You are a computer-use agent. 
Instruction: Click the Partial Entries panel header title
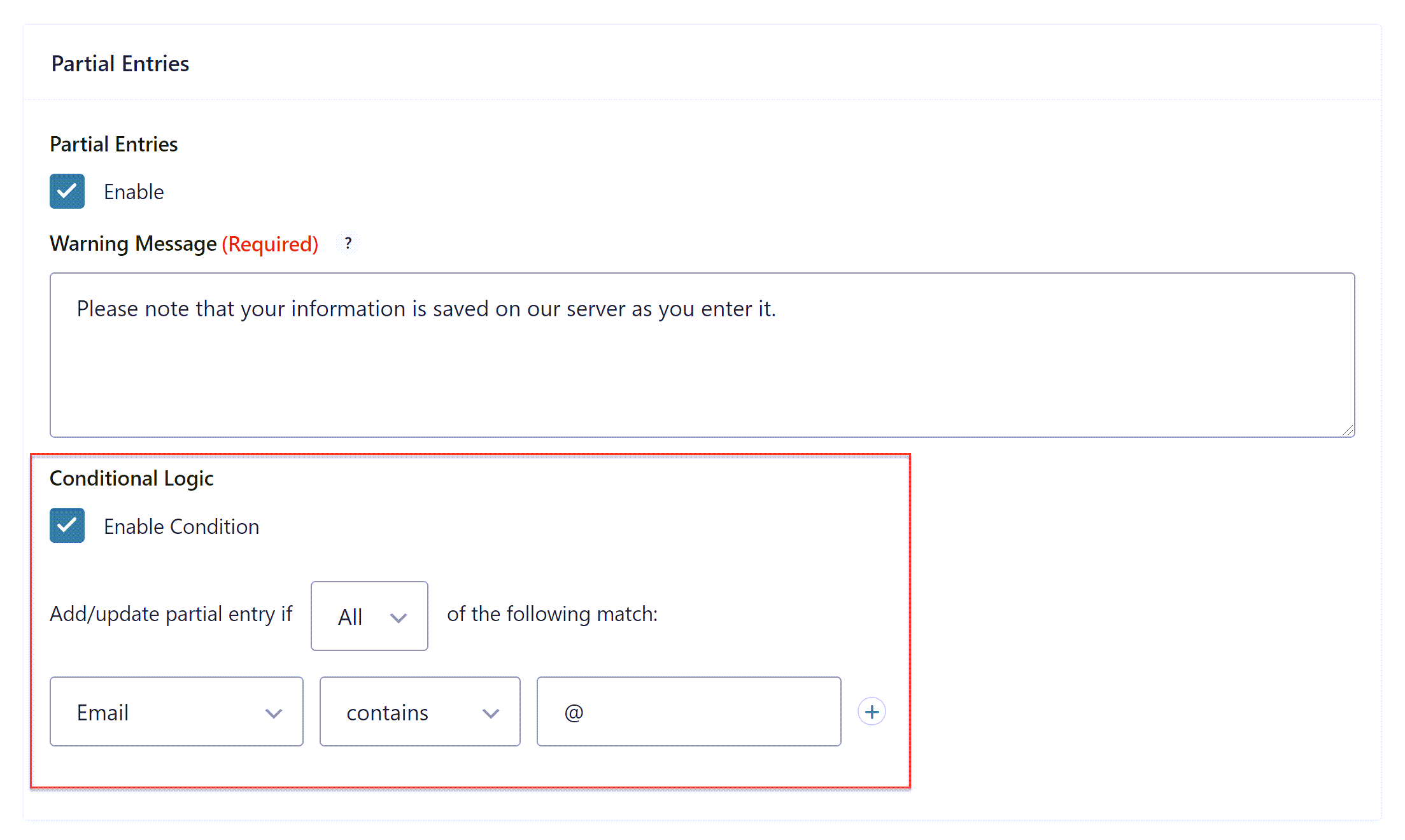point(120,64)
